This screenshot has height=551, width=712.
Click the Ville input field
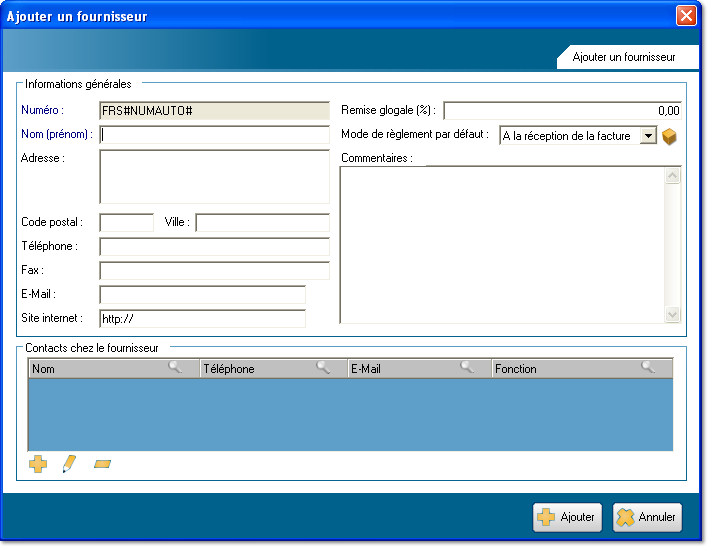(262, 223)
